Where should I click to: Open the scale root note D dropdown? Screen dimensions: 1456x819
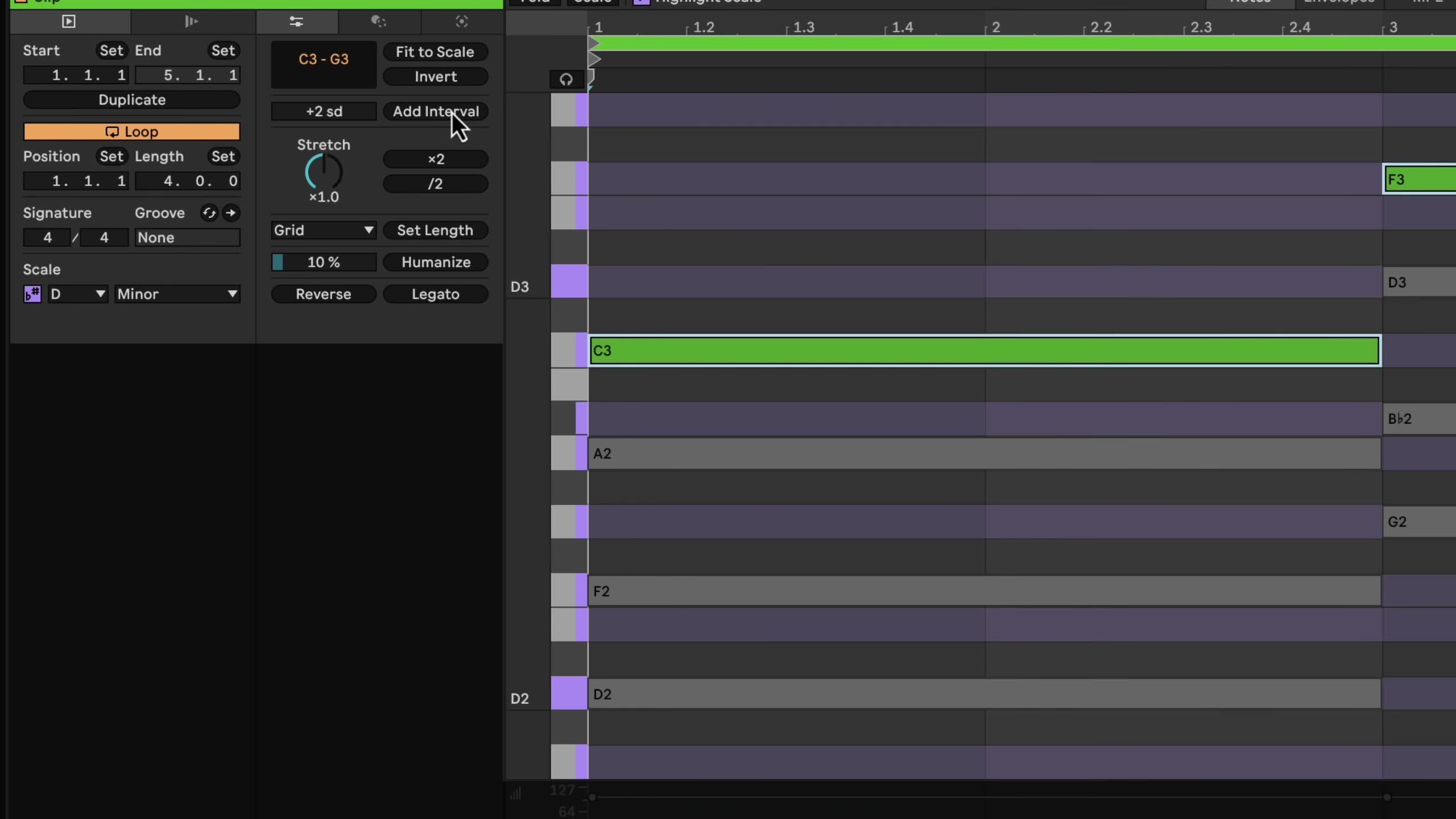point(77,294)
